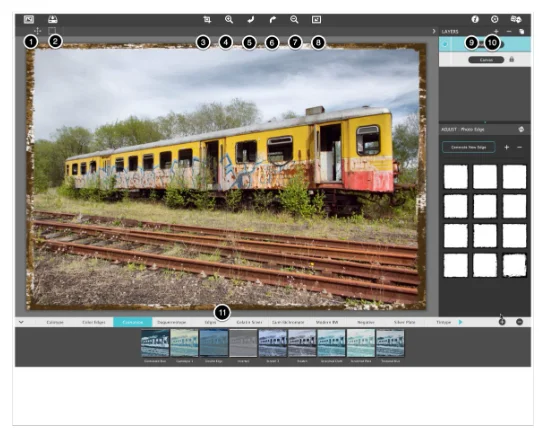
Task: Open the Daguerreotype category
Action: point(172,322)
